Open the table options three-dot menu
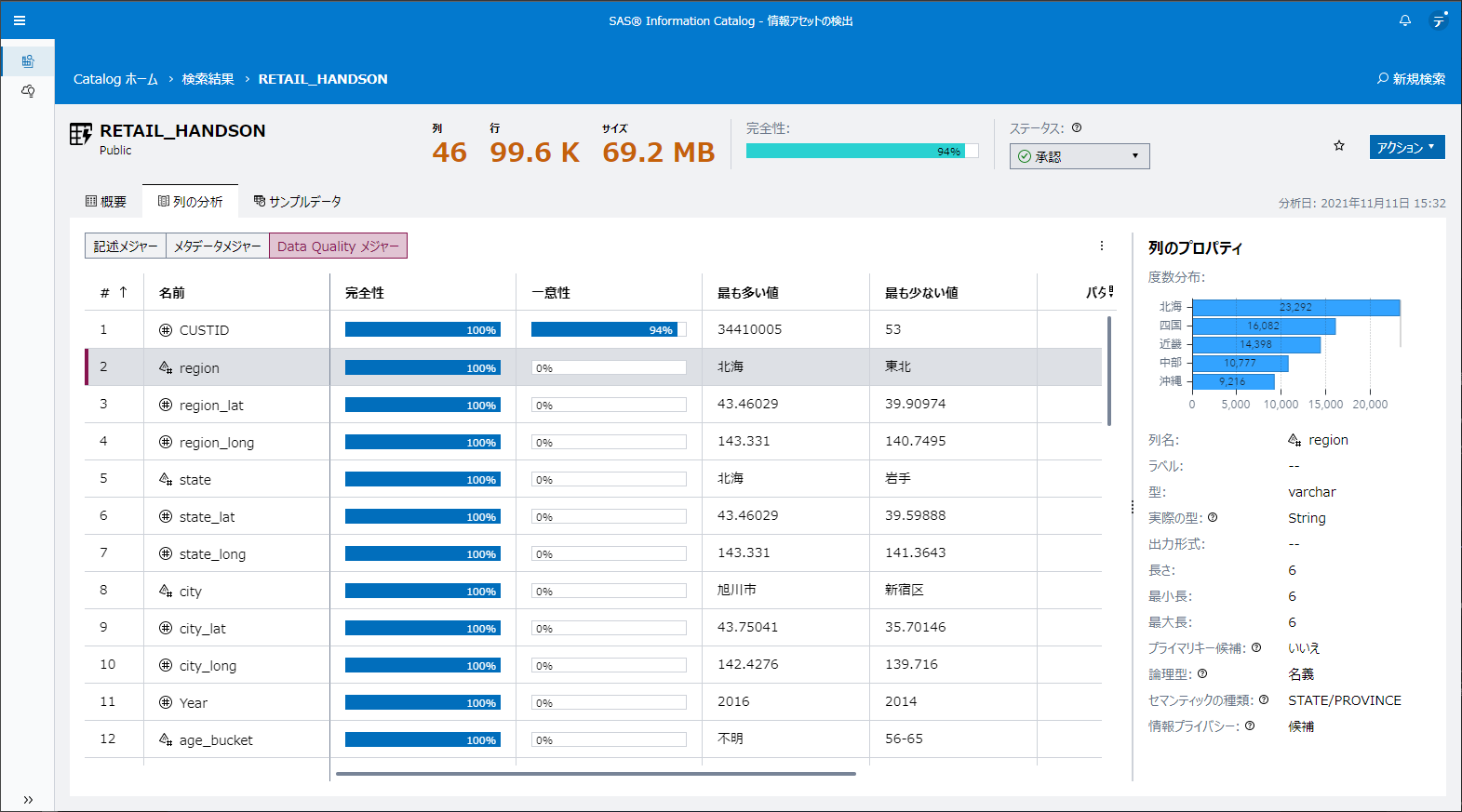Screen dimensions: 1462x812 tap(1102, 246)
